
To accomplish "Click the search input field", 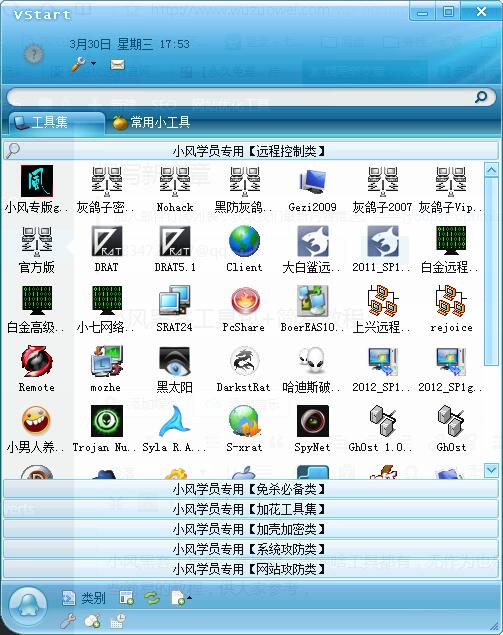I will tap(241, 97).
